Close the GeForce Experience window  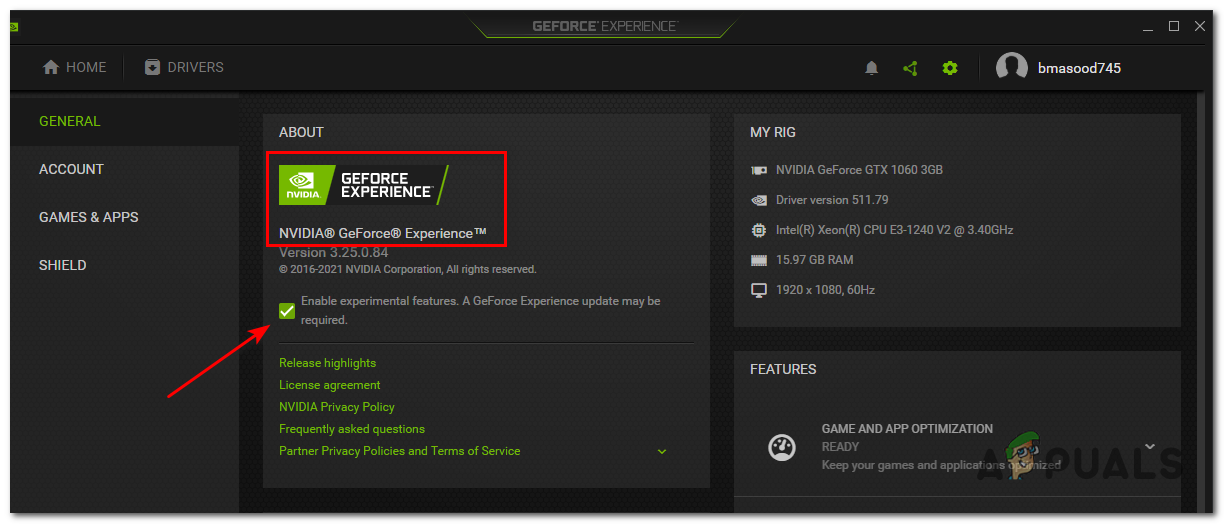pyautogui.click(x=1200, y=26)
